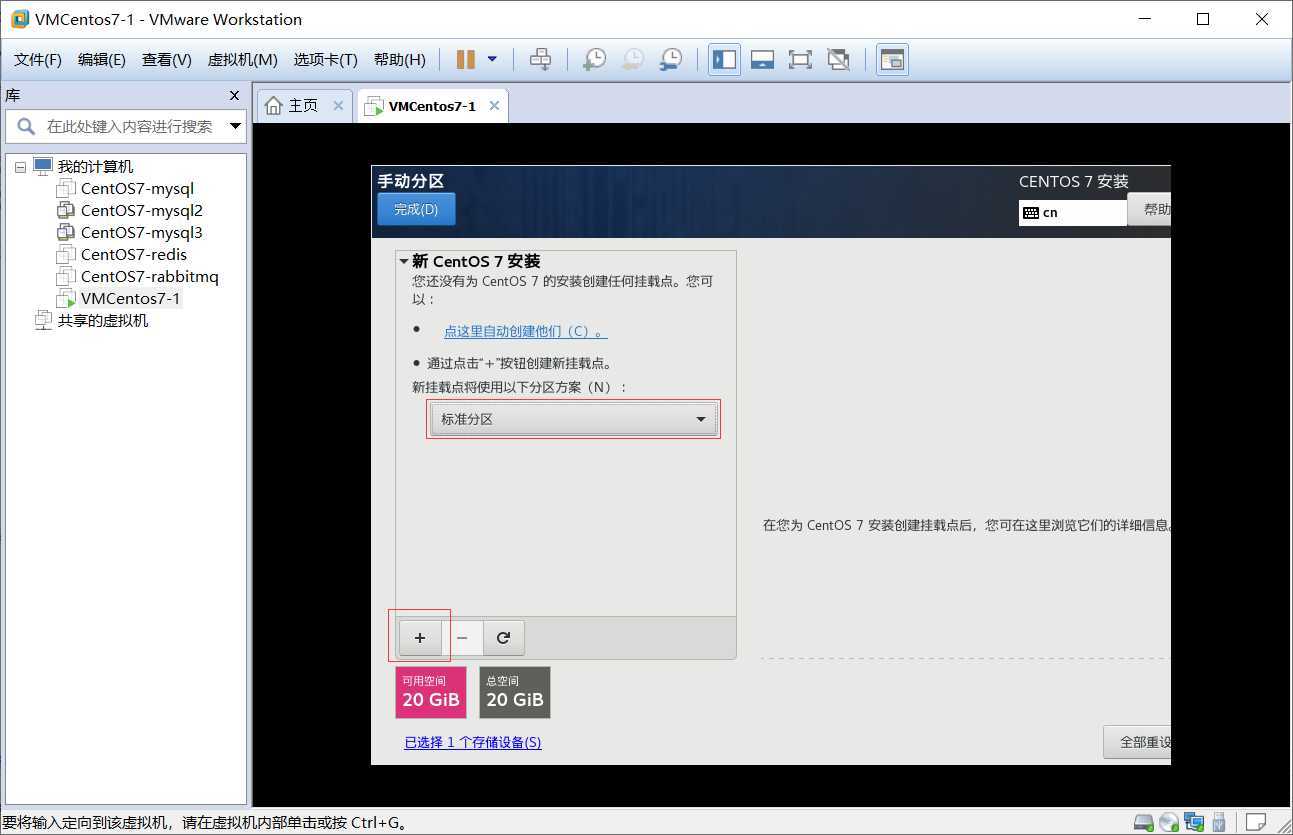The height and width of the screenshot is (835, 1293).
Task: Collapse the 我的计算机 tree node
Action: pos(20,167)
